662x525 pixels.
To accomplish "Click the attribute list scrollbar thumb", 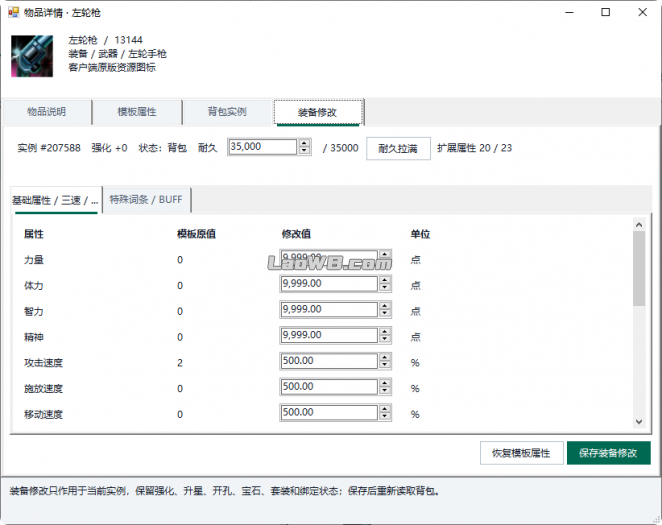I will pos(639,268).
